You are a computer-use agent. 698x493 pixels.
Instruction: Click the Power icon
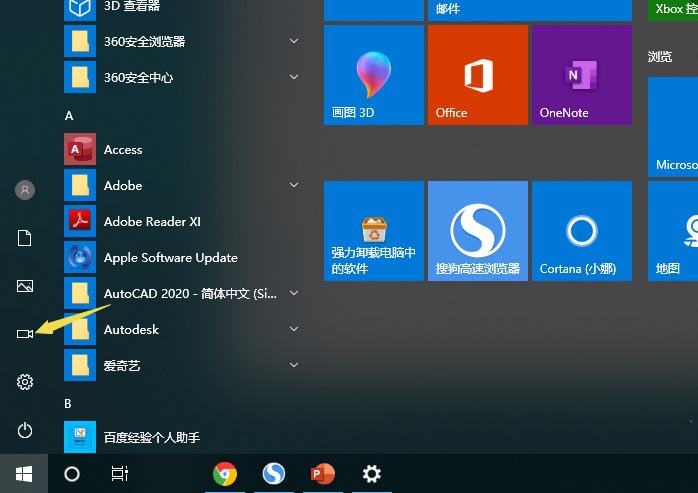[25, 430]
